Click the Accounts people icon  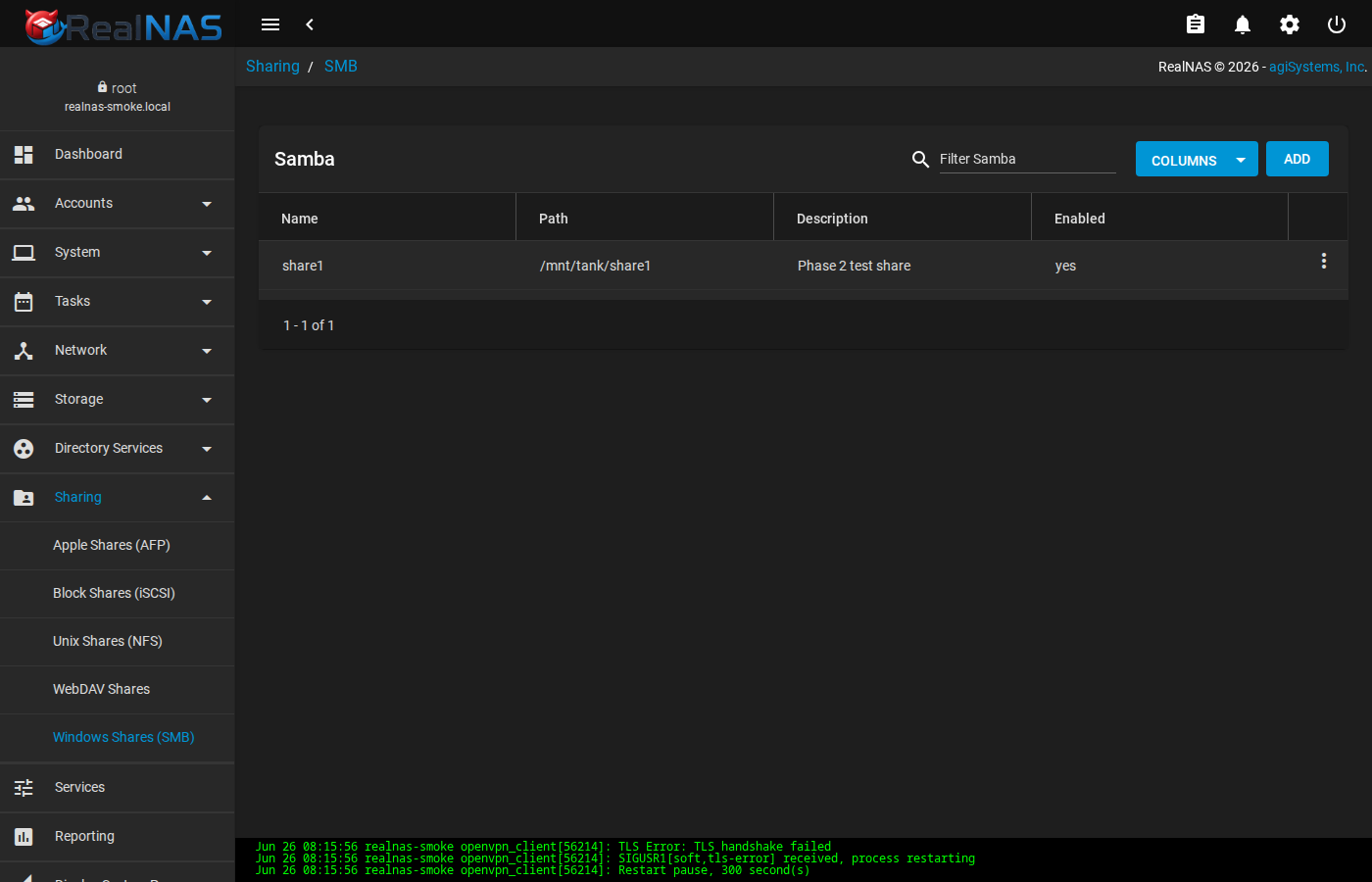point(24,203)
